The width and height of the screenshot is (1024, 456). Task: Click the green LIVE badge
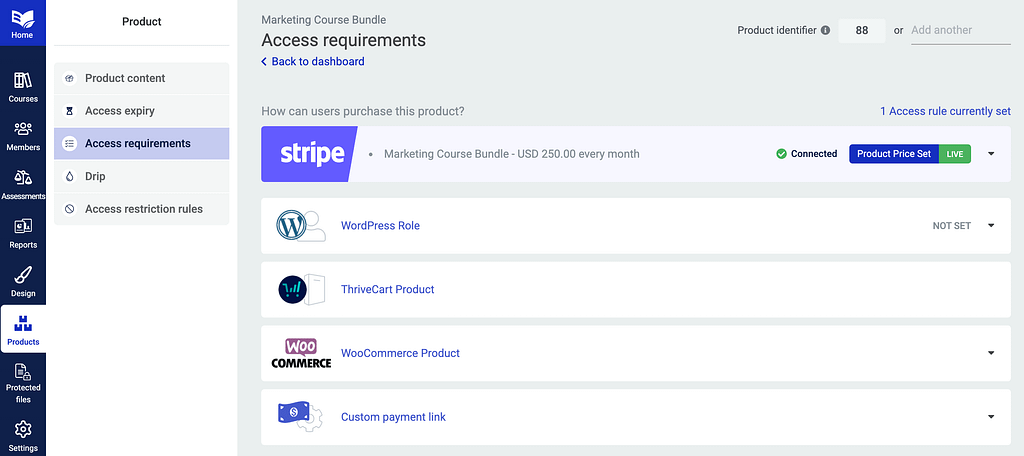point(955,154)
